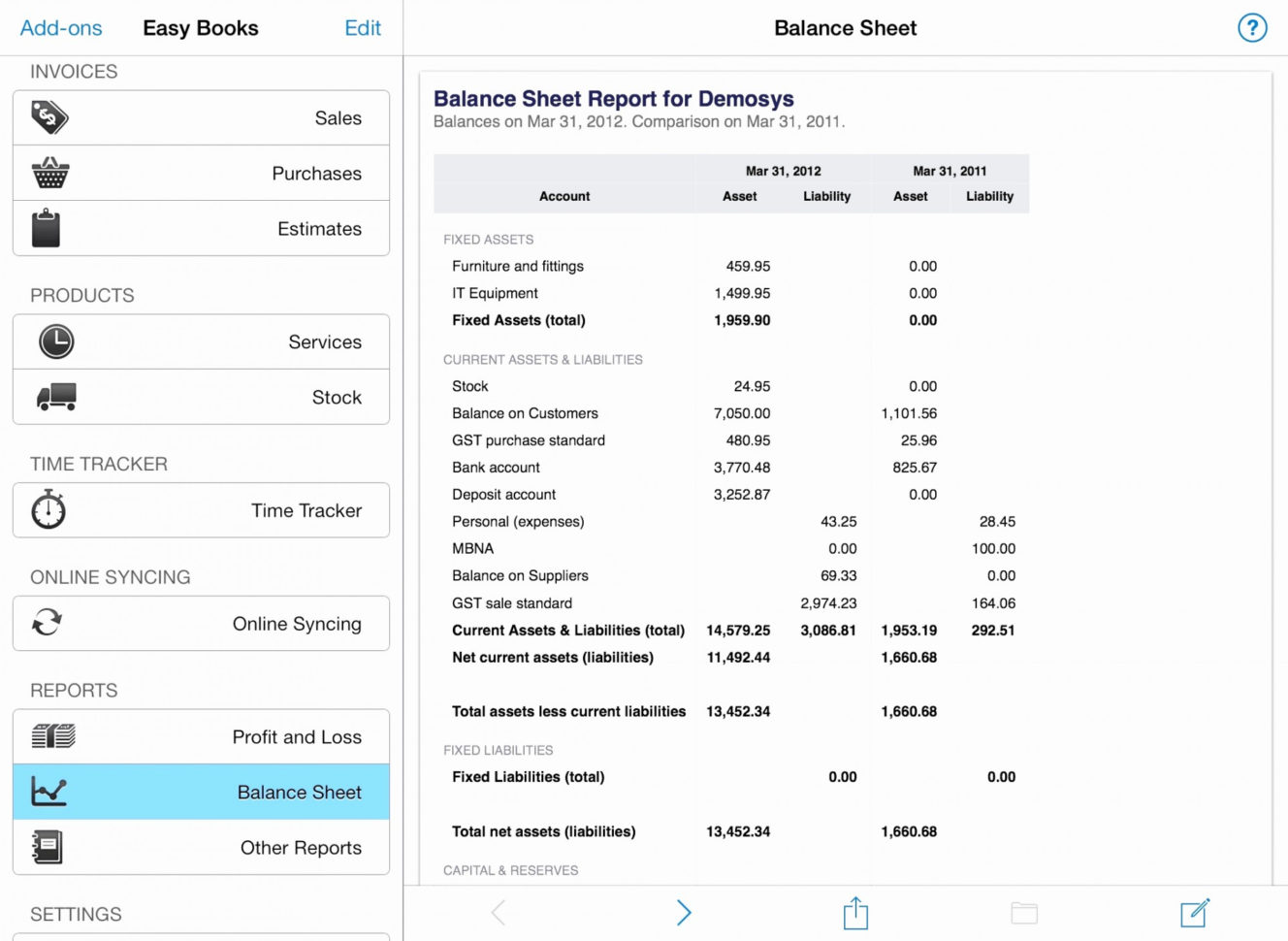
Task: Navigate forward with the blue chevron
Action: 684,912
